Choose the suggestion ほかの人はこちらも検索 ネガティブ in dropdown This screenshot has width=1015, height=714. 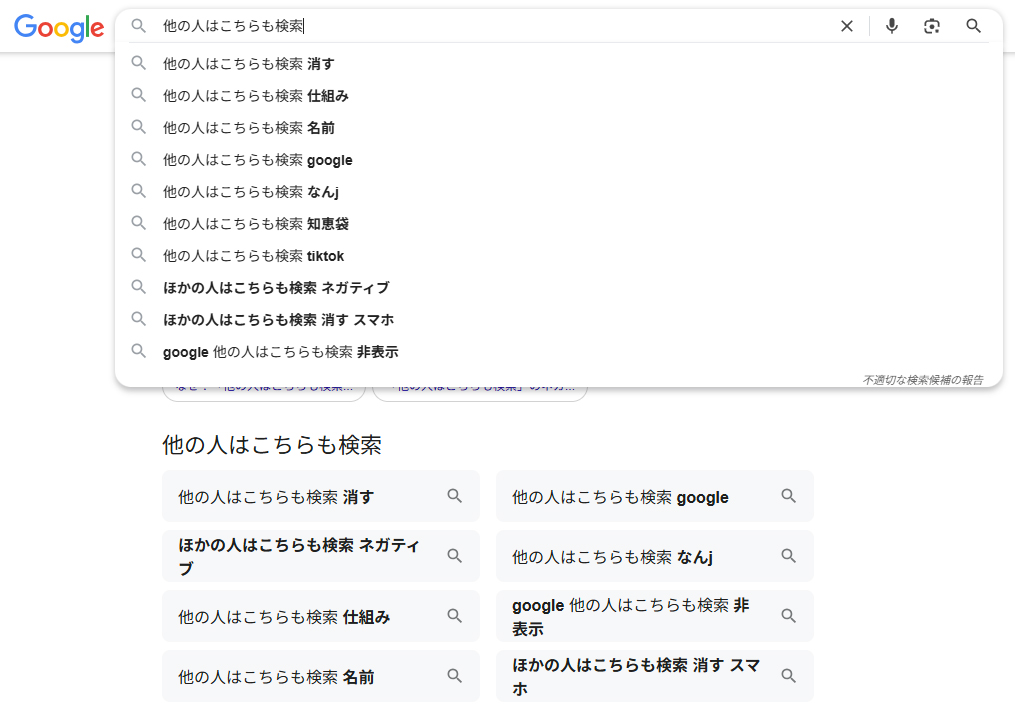276,288
